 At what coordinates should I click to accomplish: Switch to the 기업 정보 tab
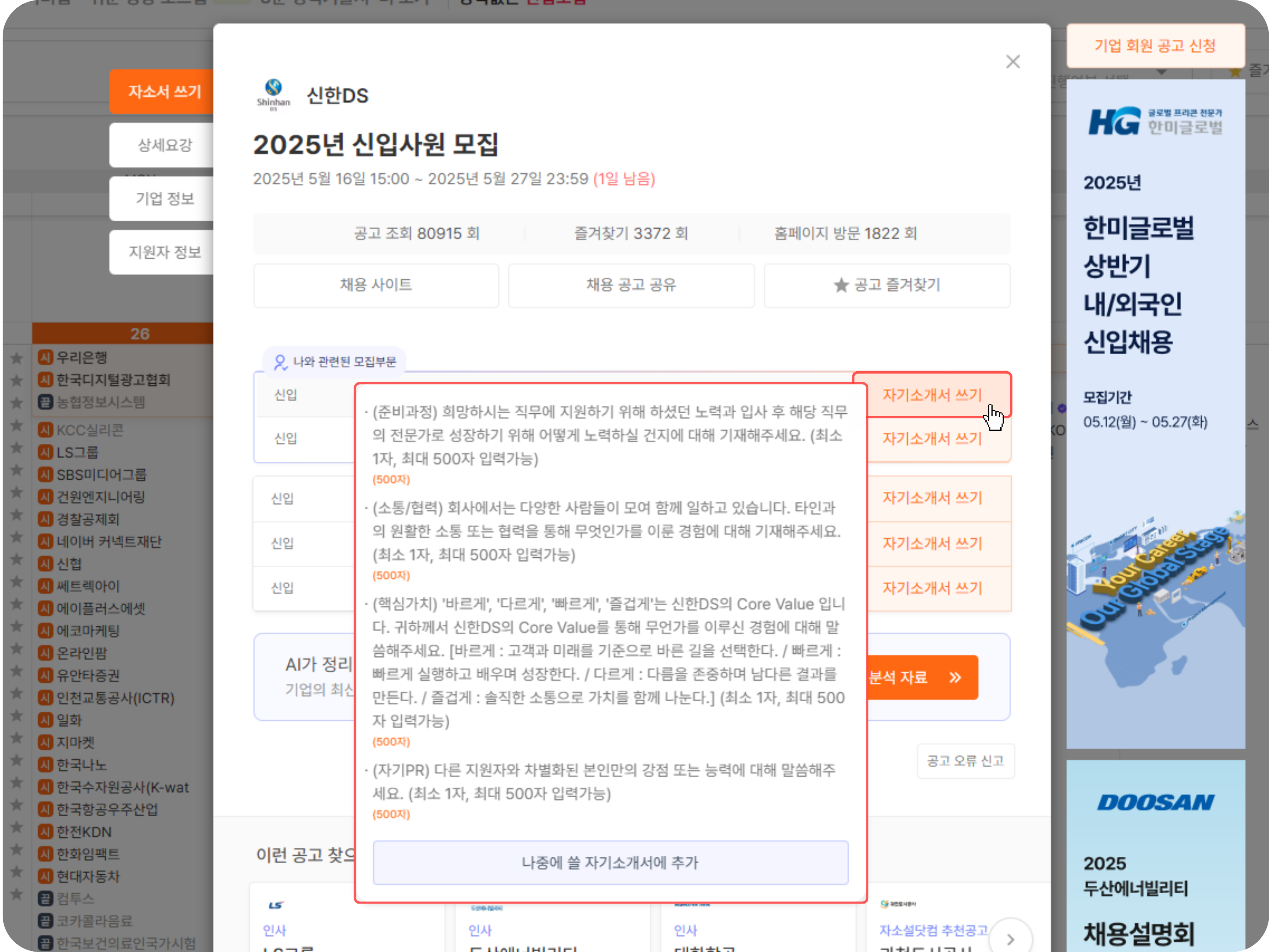[x=165, y=199]
